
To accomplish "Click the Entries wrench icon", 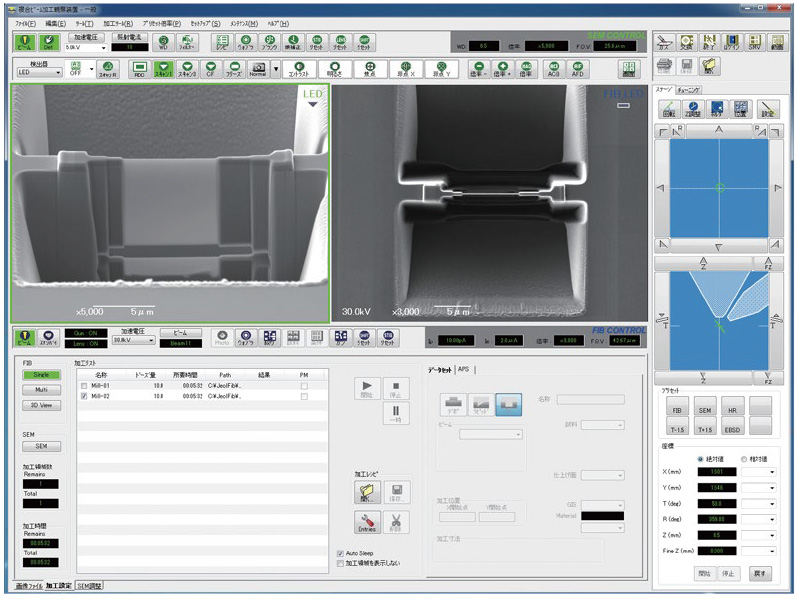I will point(367,522).
